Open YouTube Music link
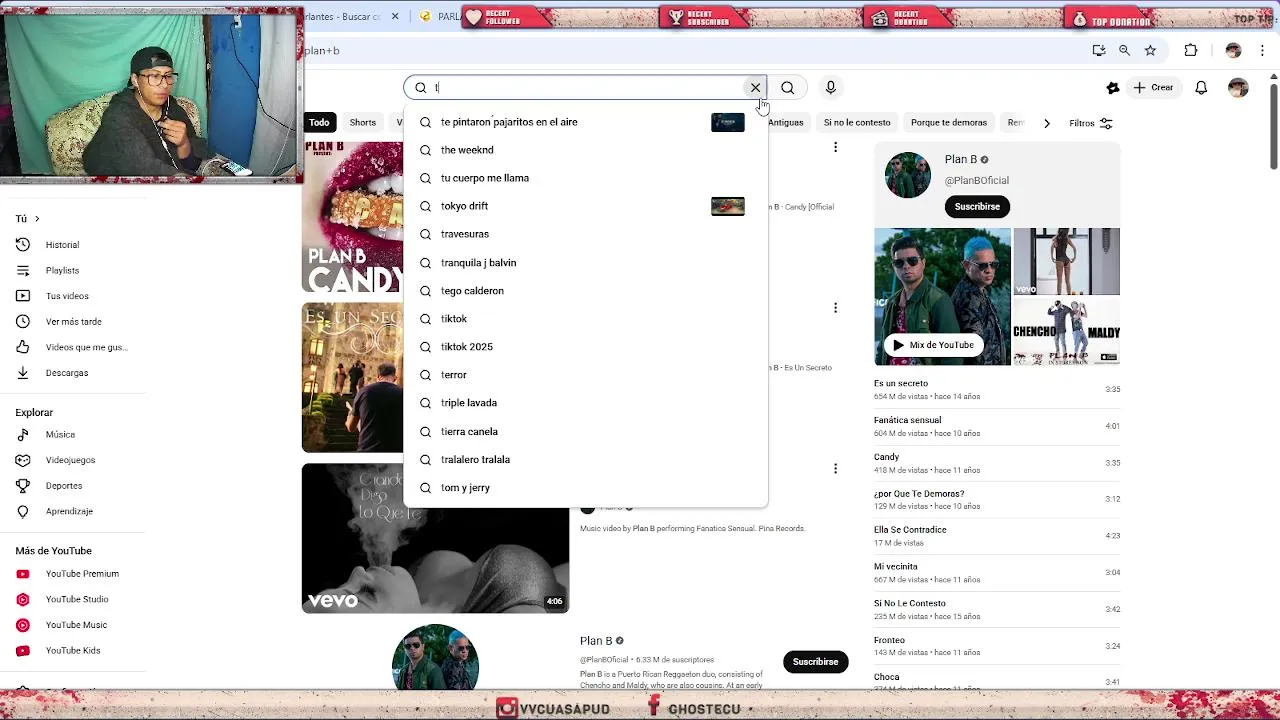The image size is (1280, 720). click(76, 625)
